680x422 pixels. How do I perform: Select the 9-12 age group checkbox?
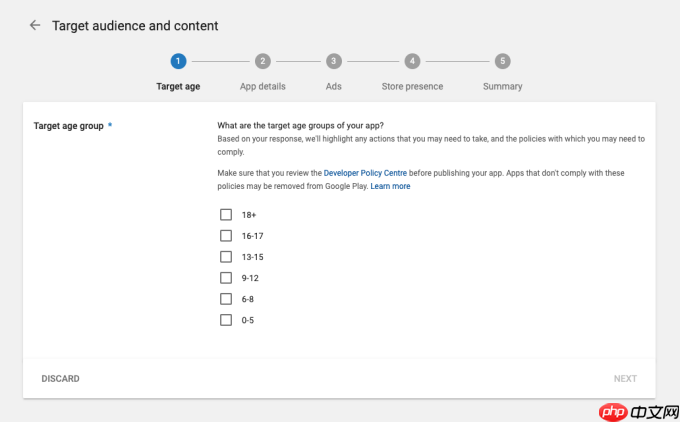(x=226, y=278)
